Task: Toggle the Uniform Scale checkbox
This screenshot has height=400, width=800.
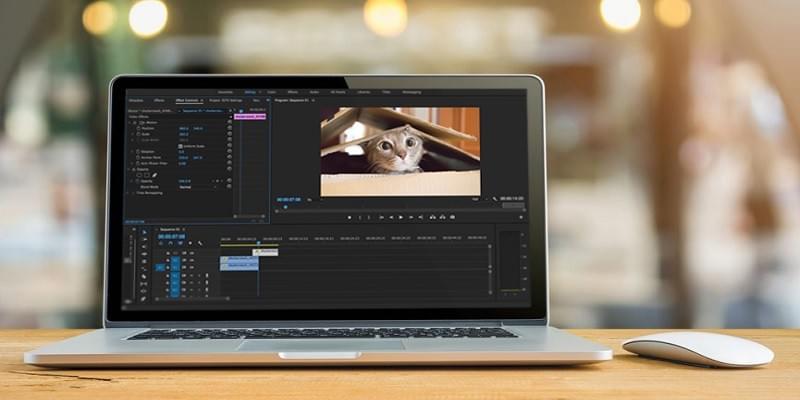Action: [x=180, y=146]
